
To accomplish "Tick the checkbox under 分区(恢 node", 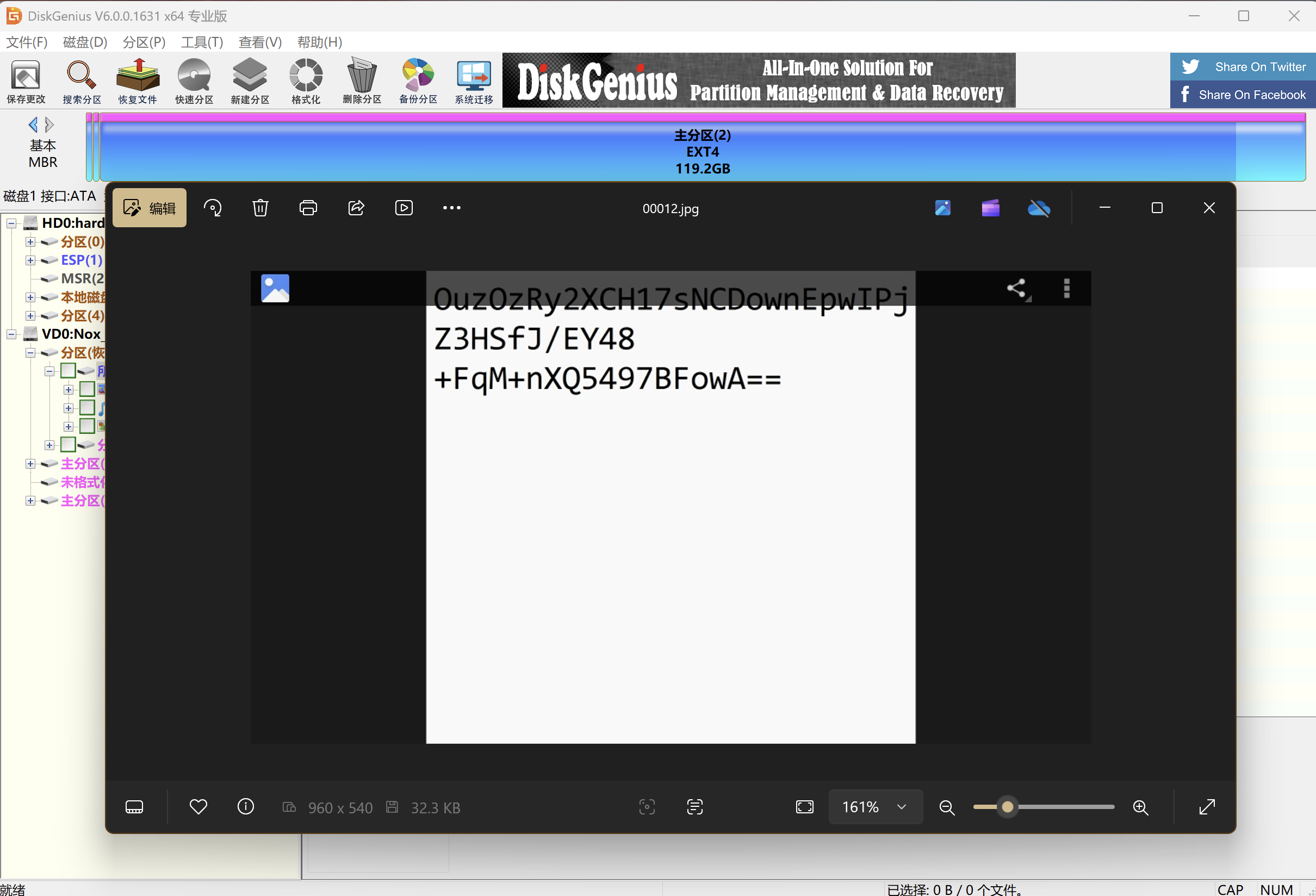I will click(x=68, y=371).
